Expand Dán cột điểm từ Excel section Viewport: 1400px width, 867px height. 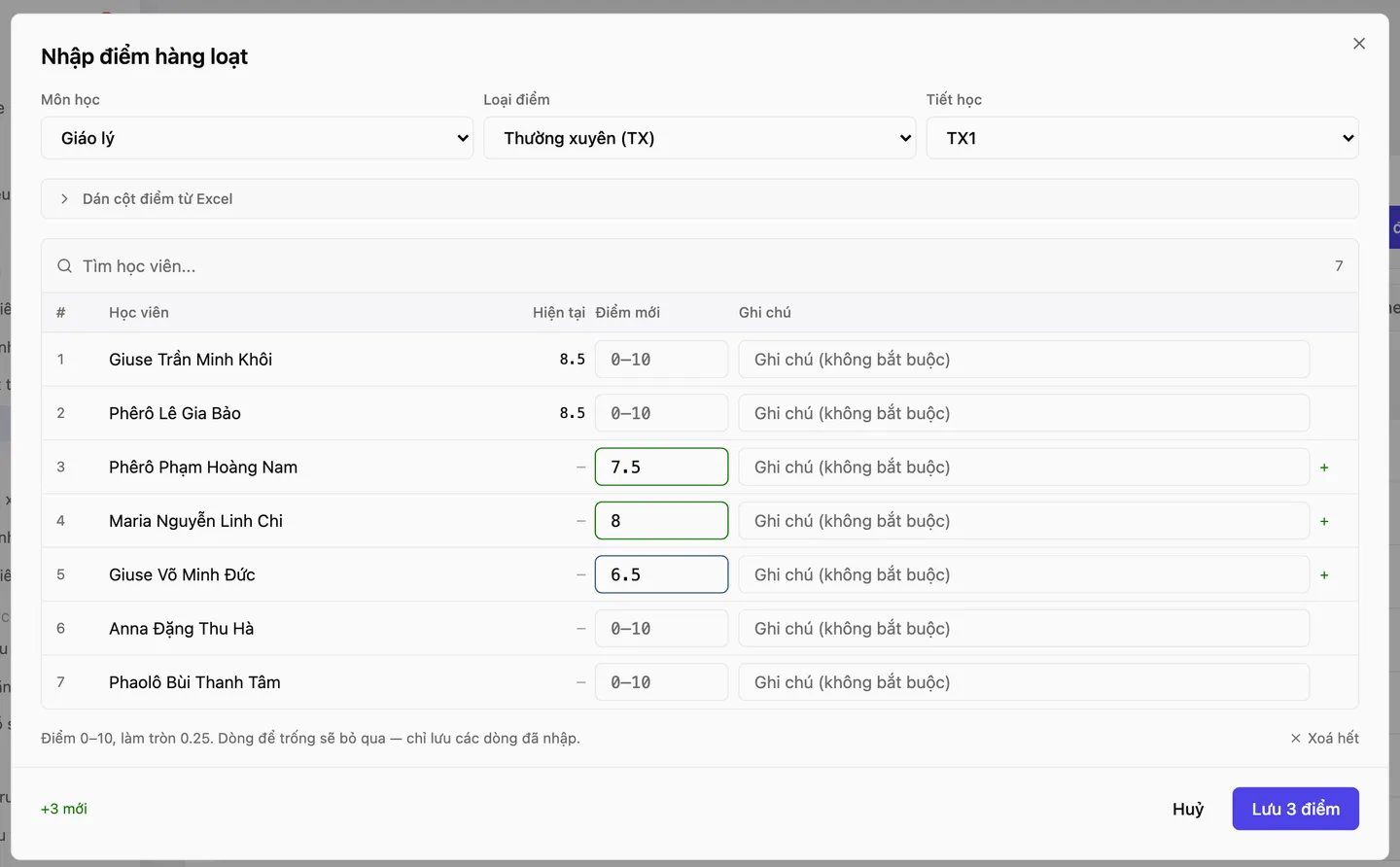[x=700, y=199]
